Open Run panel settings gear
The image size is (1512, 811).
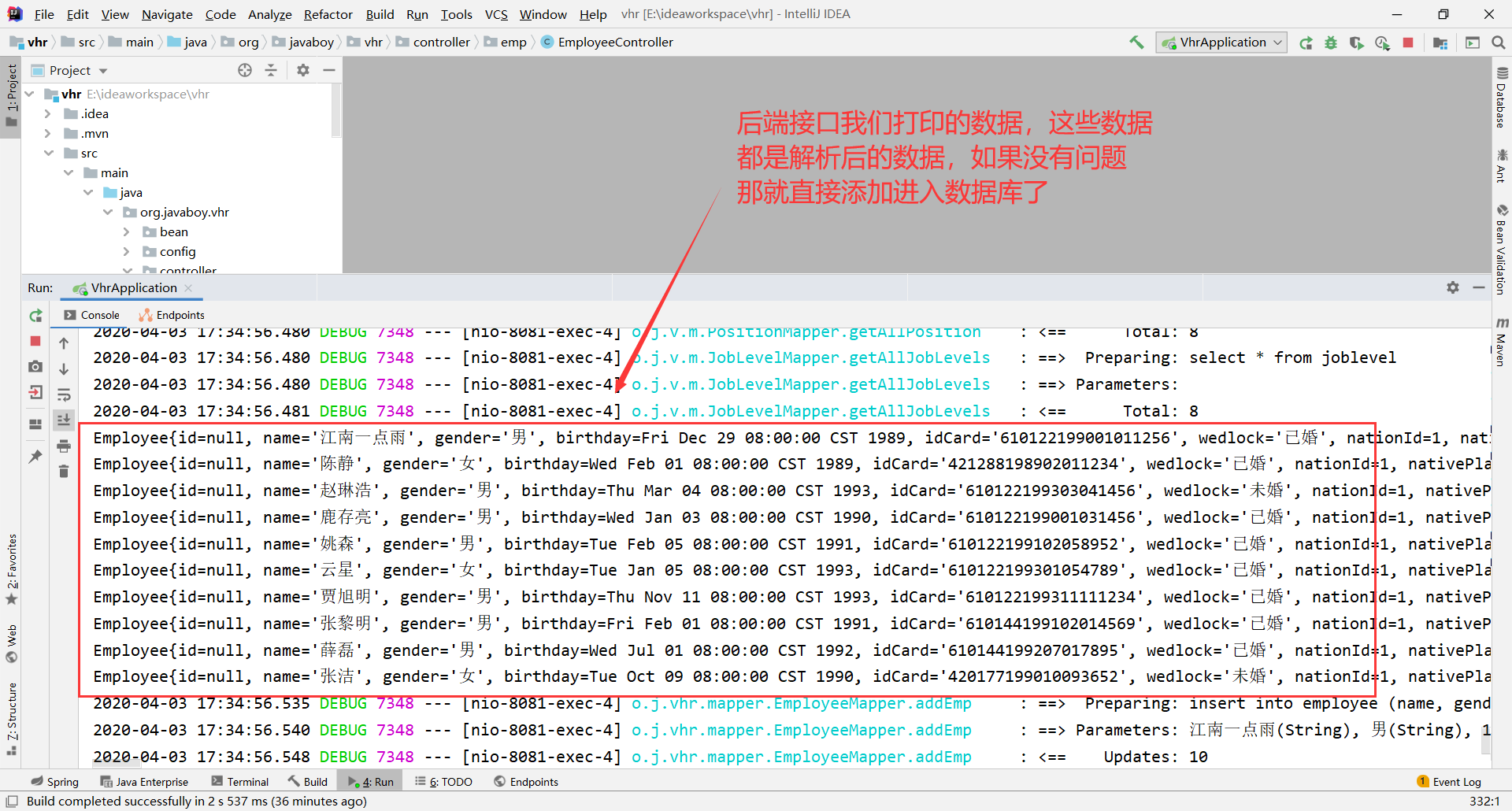pos(1453,287)
